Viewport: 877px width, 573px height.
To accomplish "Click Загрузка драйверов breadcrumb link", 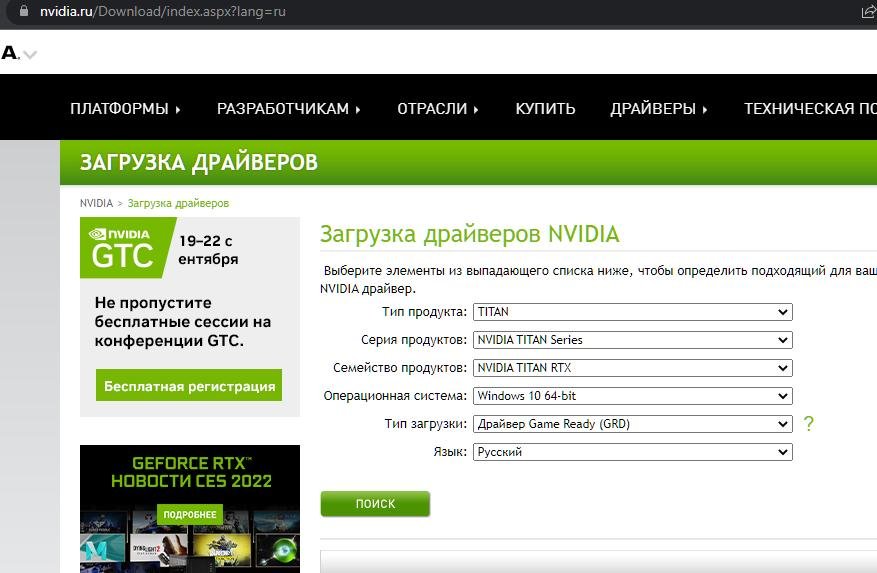I will point(178,203).
